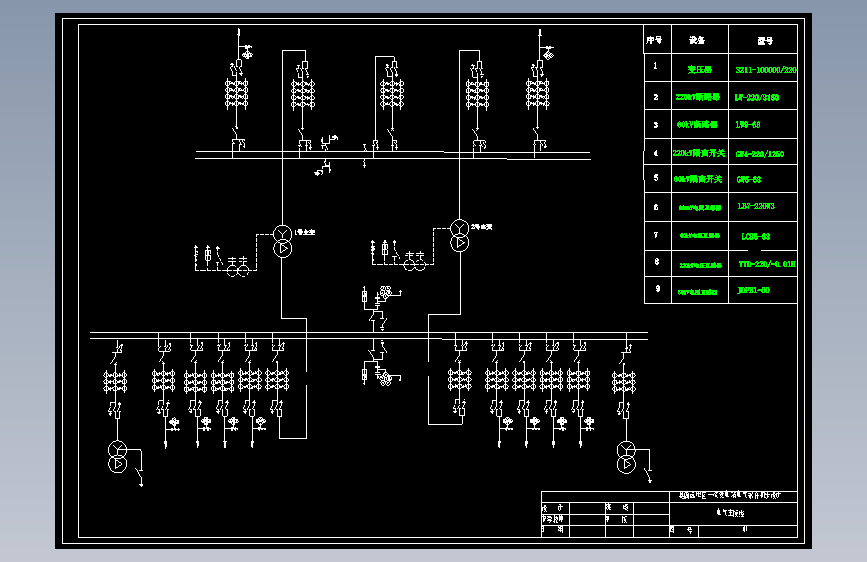This screenshot has width=867, height=562.
Task: Select the 'LB7-220W3' model cell in row 6
Action: (756, 206)
